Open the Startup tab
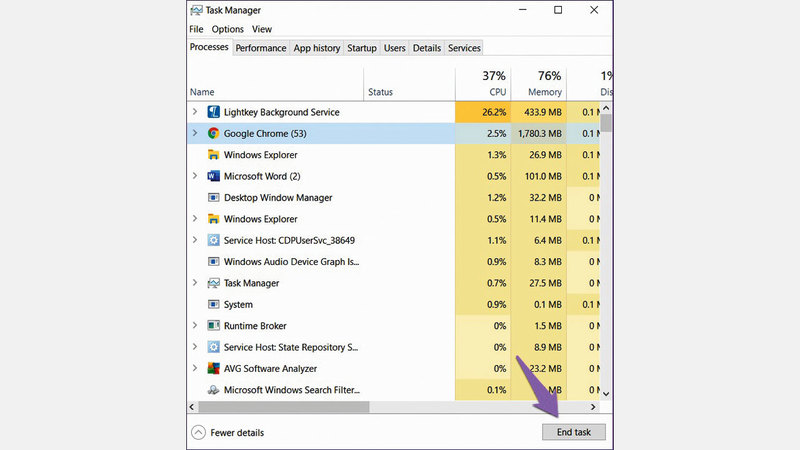 (362, 48)
